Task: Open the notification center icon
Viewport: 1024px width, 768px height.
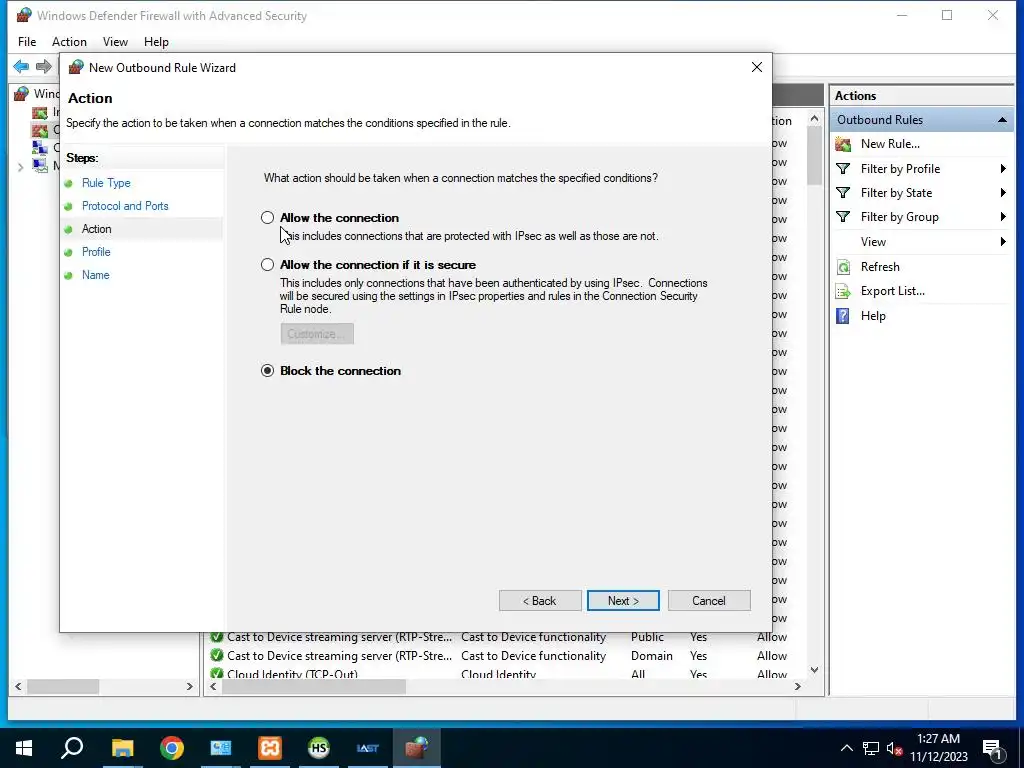Action: coord(992,748)
